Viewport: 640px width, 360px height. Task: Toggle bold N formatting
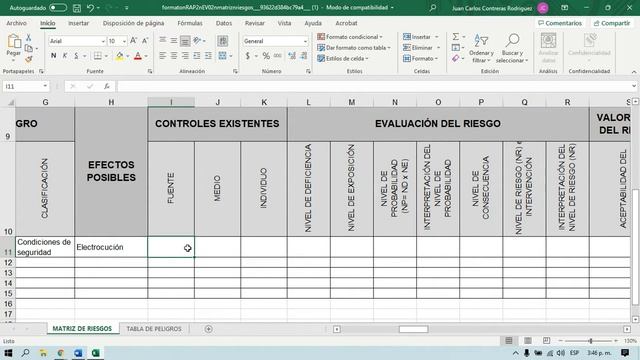(x=53, y=56)
